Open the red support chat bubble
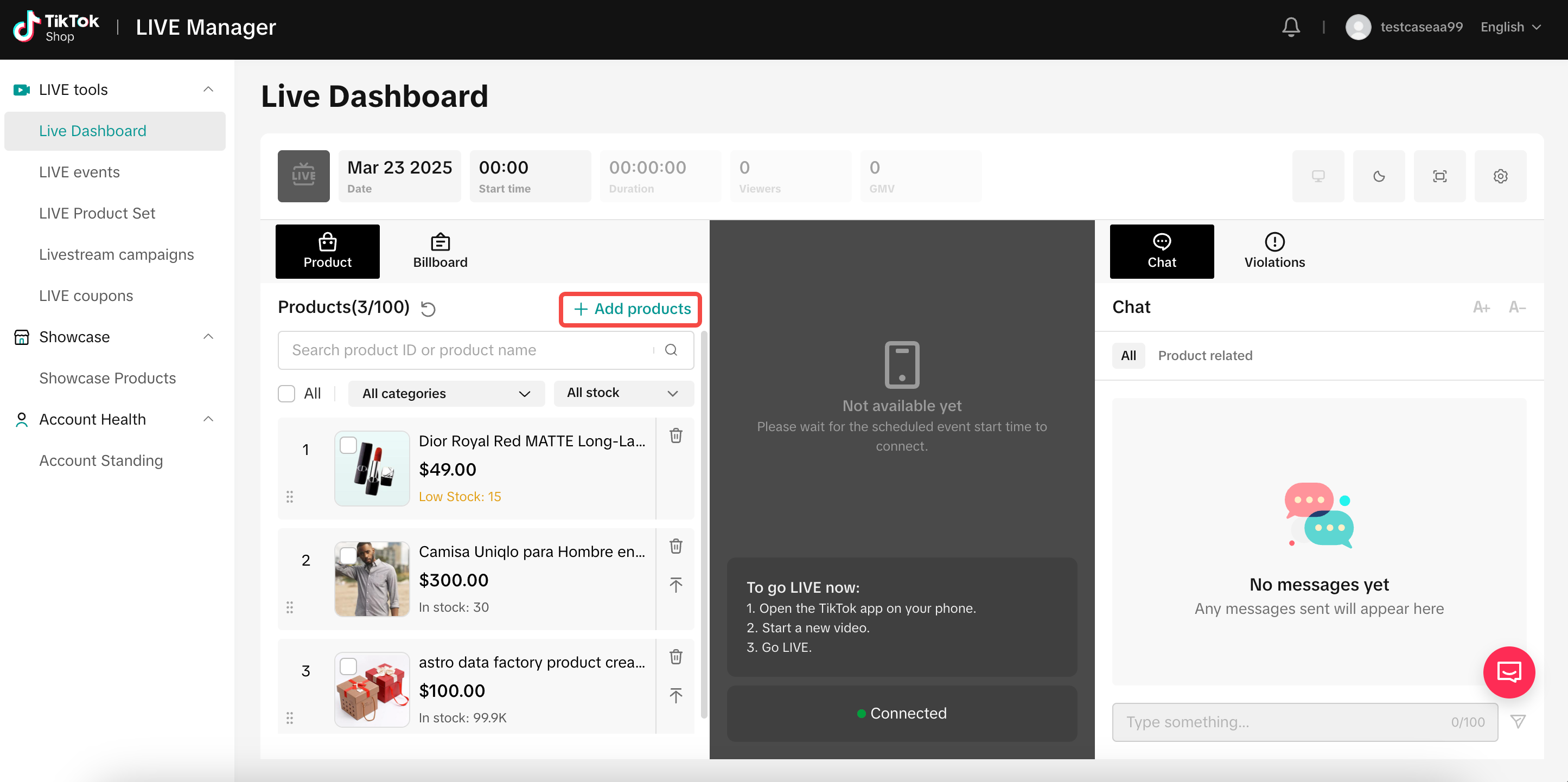This screenshot has height=782, width=1568. point(1509,672)
